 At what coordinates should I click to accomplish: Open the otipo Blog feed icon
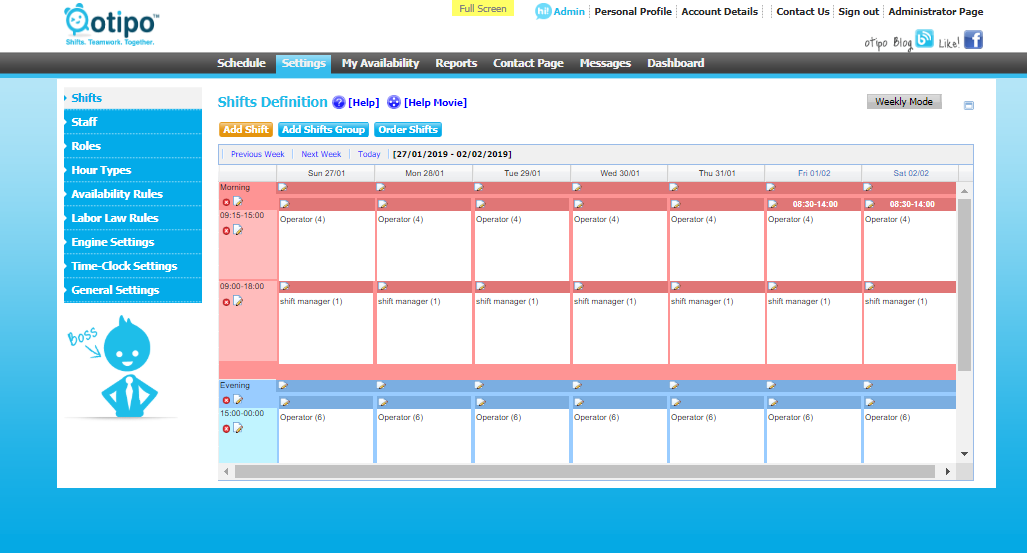click(924, 39)
